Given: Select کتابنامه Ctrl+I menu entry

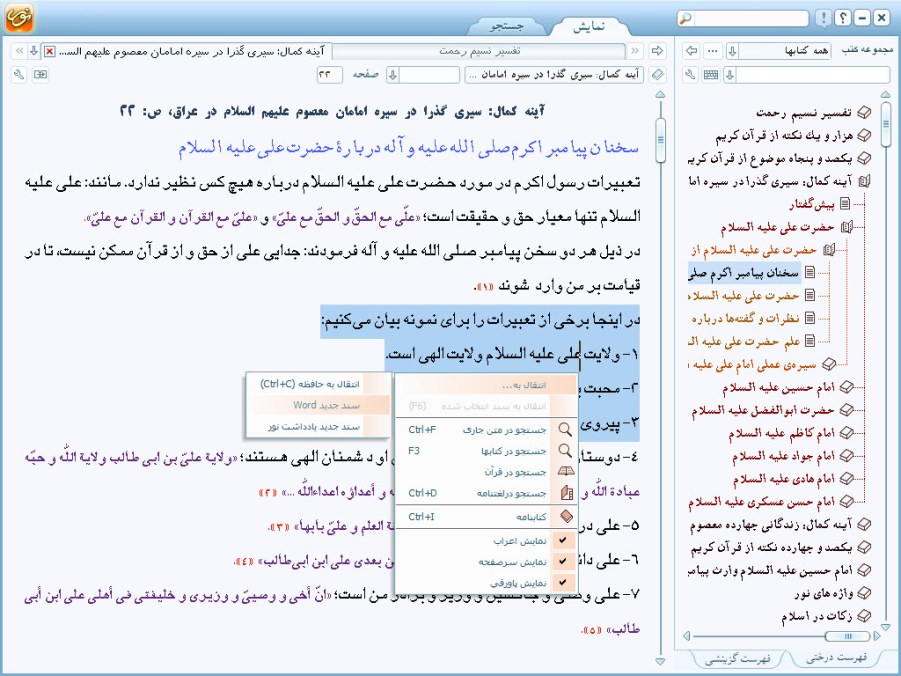Looking at the screenshot, I should click(487, 516).
